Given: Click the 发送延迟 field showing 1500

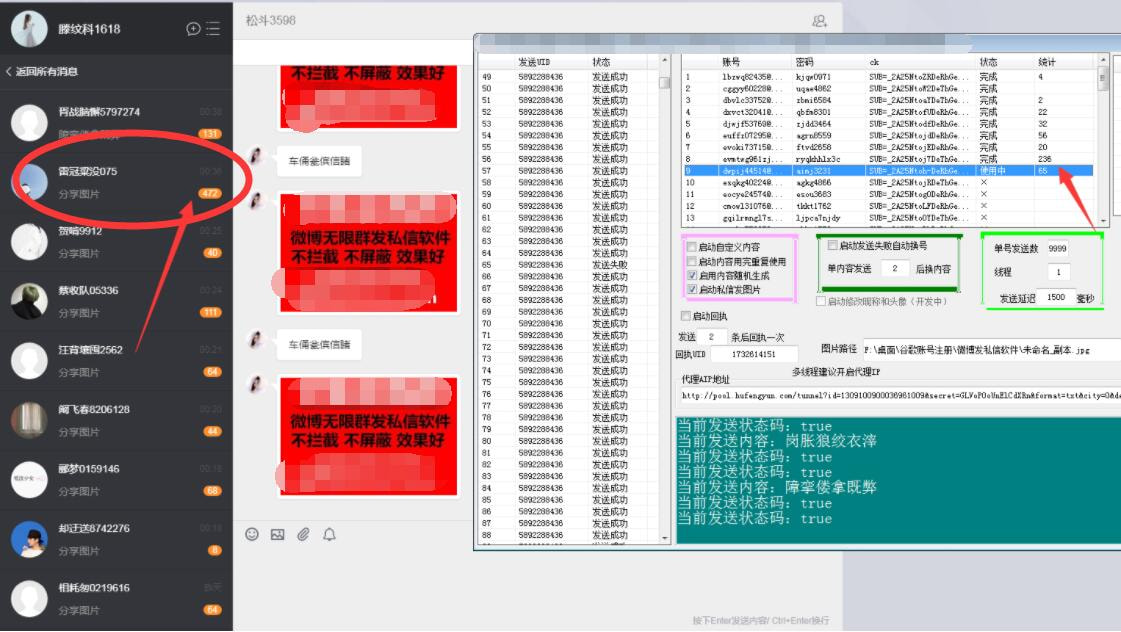Looking at the screenshot, I should pyautogui.click(x=1056, y=297).
